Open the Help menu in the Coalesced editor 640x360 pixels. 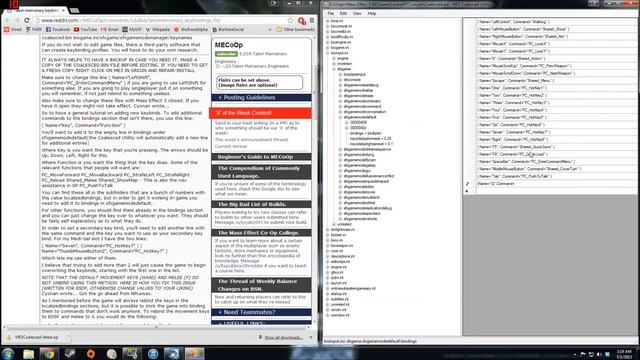(x=371, y=13)
